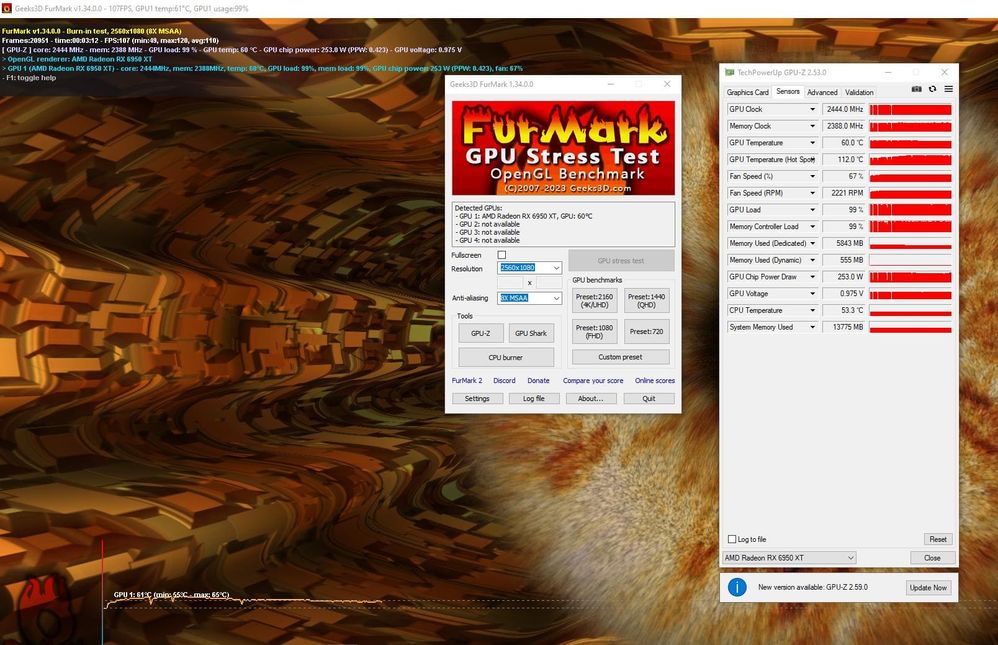This screenshot has width=998, height=645.
Task: Click the GPU-Z refresh icon
Action: pos(932,89)
